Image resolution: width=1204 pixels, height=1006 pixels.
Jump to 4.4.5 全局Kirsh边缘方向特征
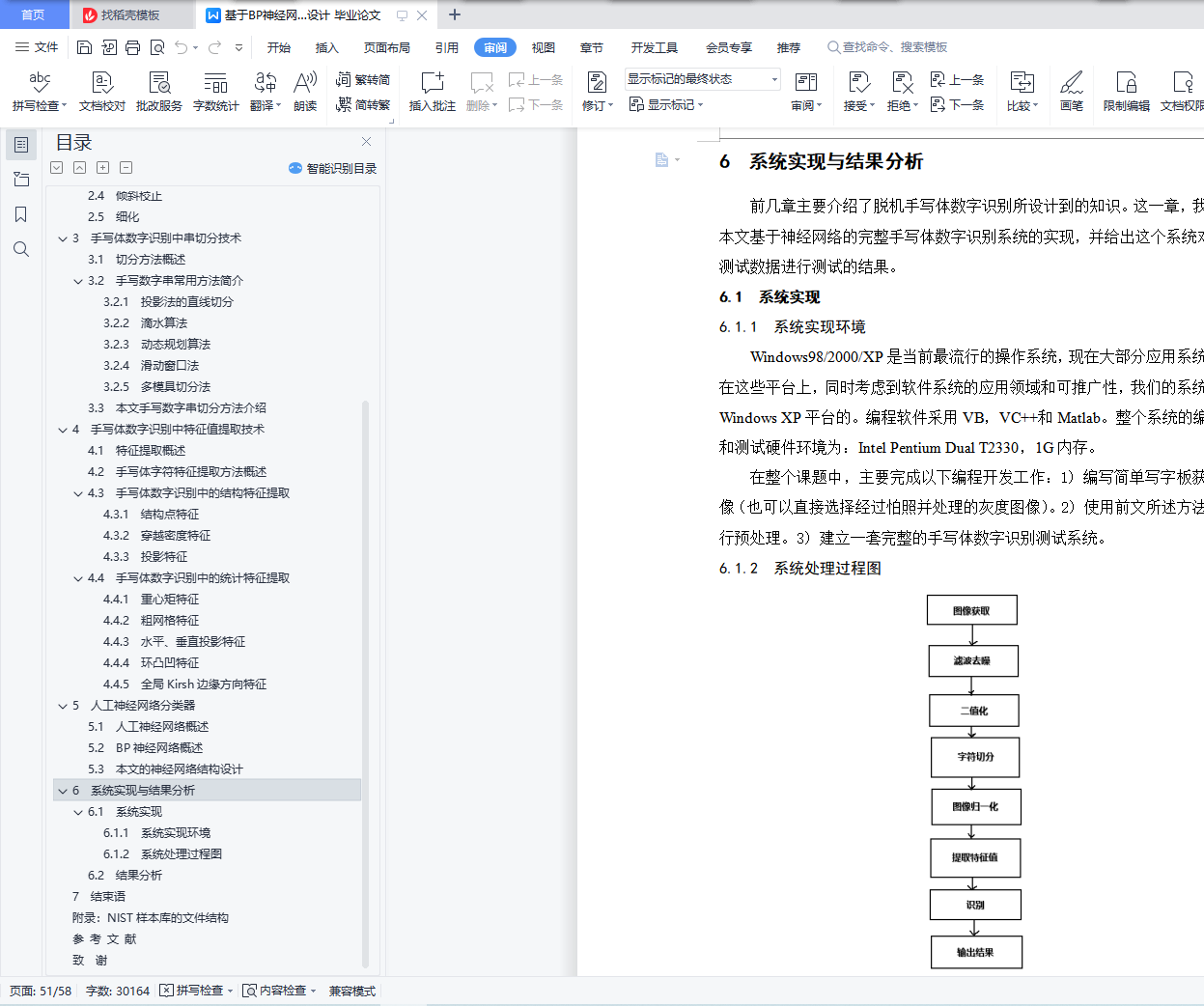point(184,685)
